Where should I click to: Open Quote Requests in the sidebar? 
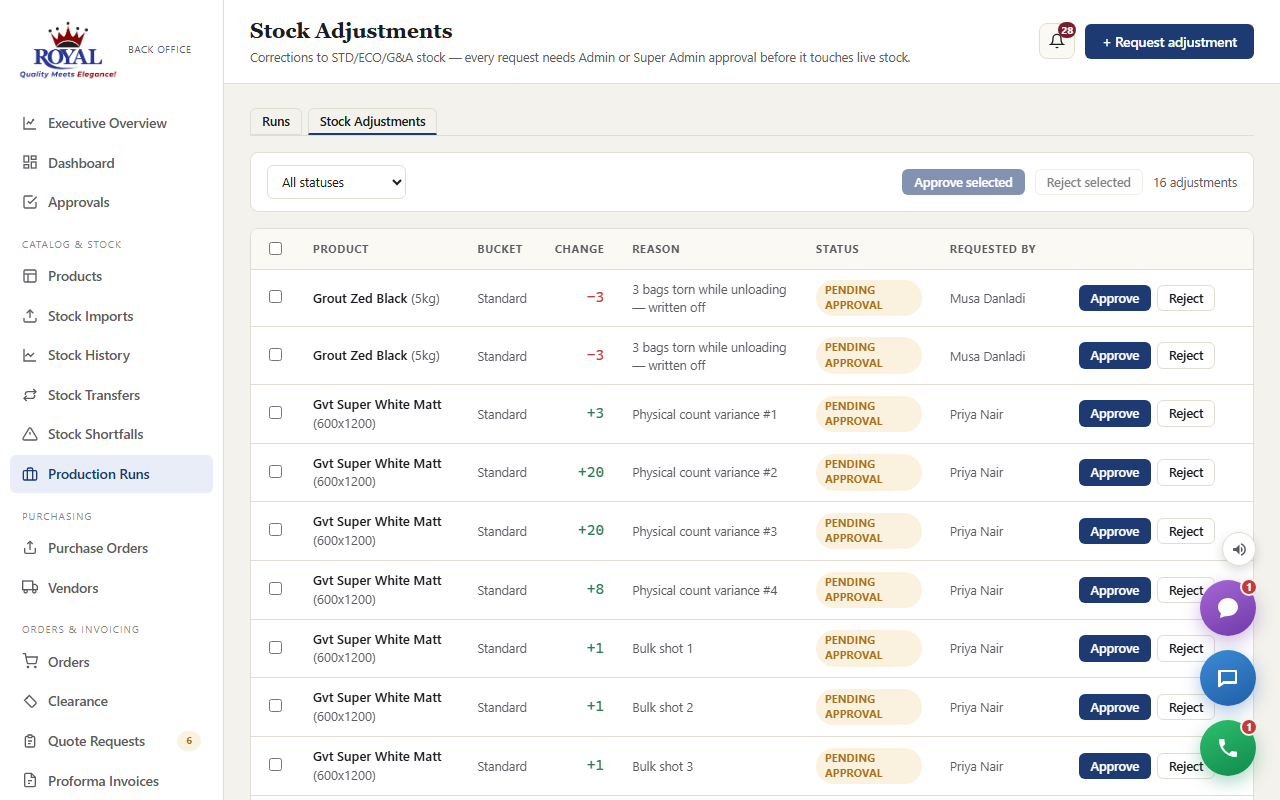[x=111, y=741]
